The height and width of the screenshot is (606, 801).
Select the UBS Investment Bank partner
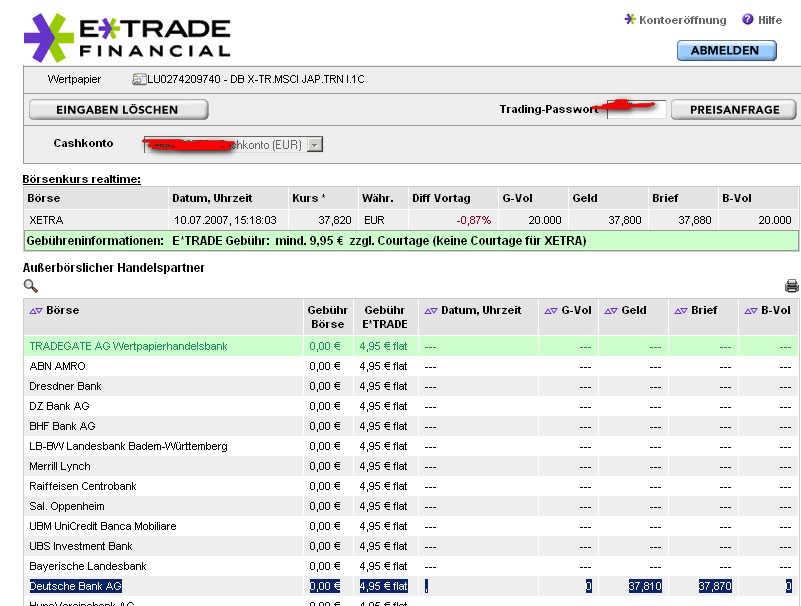[81, 546]
